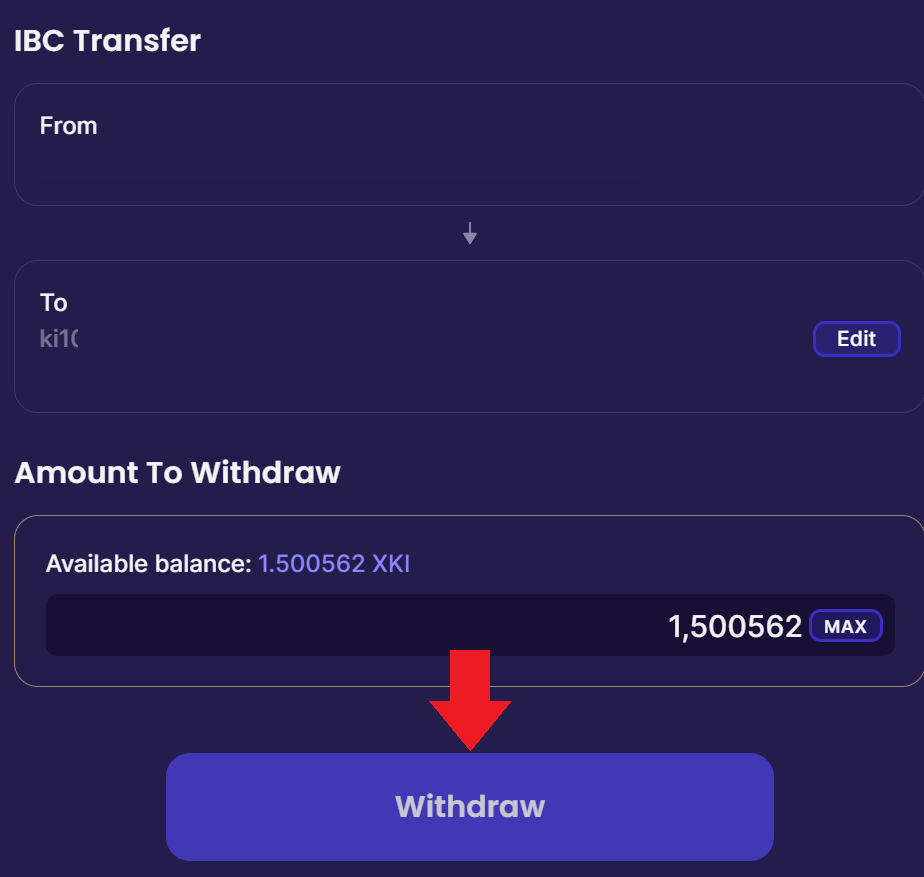
Task: Click the From label text
Action: click(x=68, y=126)
